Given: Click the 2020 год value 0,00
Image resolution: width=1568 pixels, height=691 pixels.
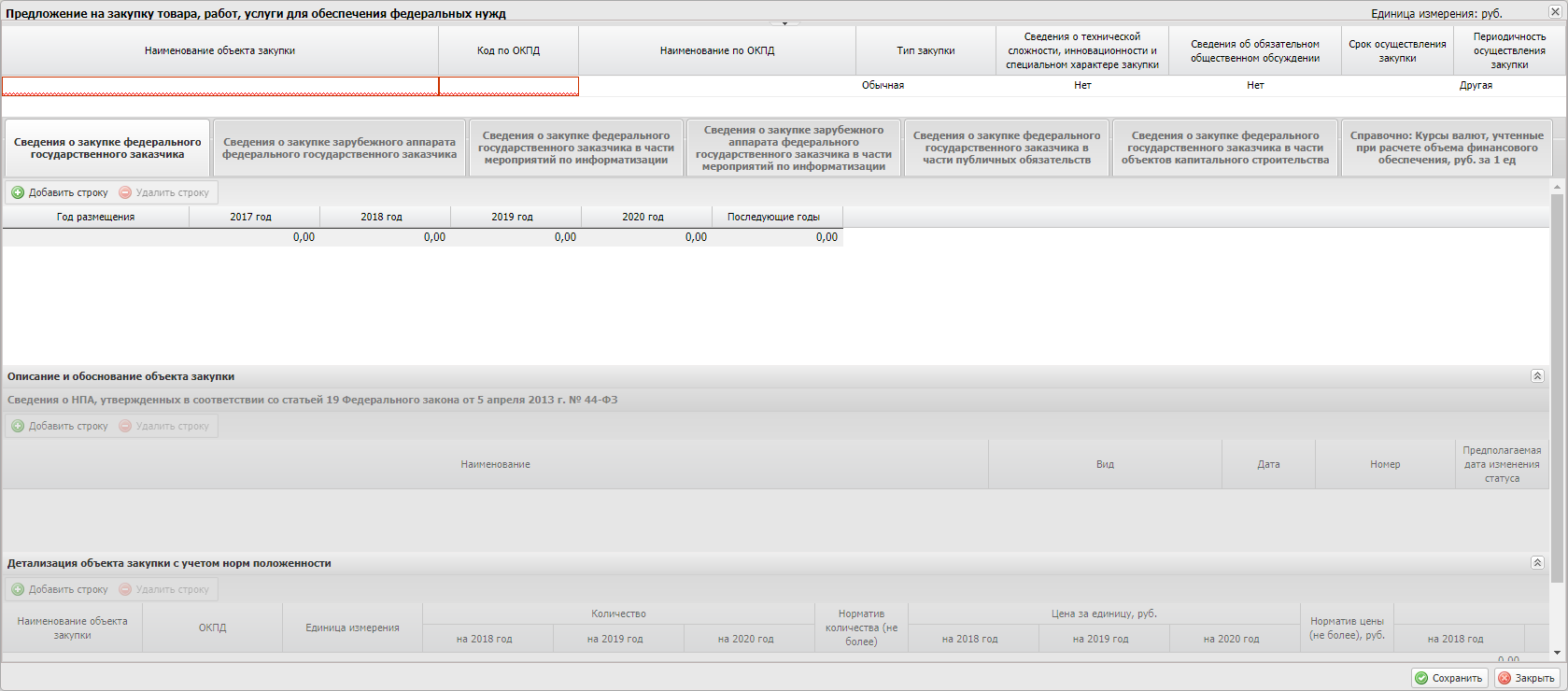Looking at the screenshot, I should coord(646,237).
